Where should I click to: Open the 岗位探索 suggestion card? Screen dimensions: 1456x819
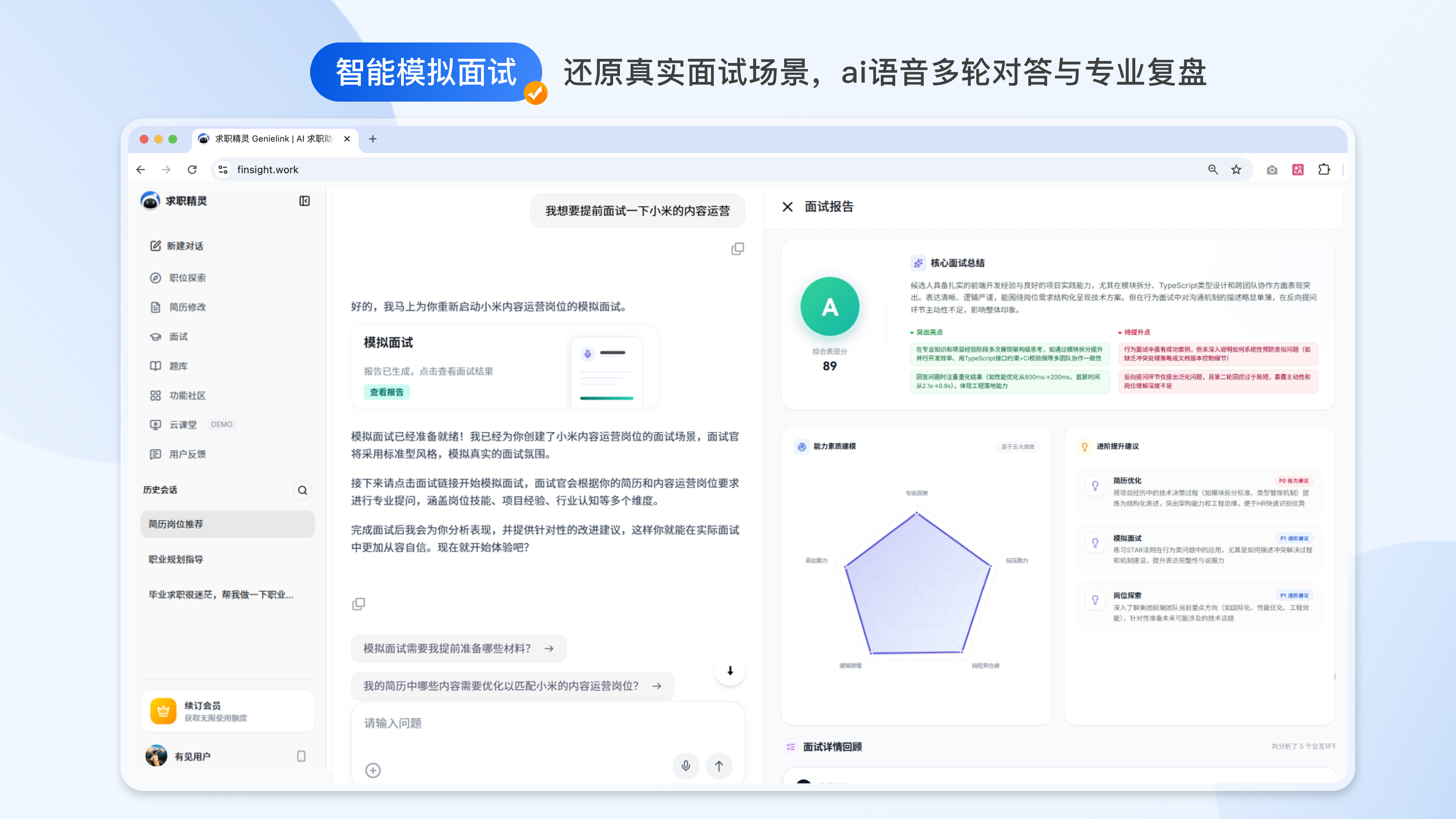(1199, 607)
